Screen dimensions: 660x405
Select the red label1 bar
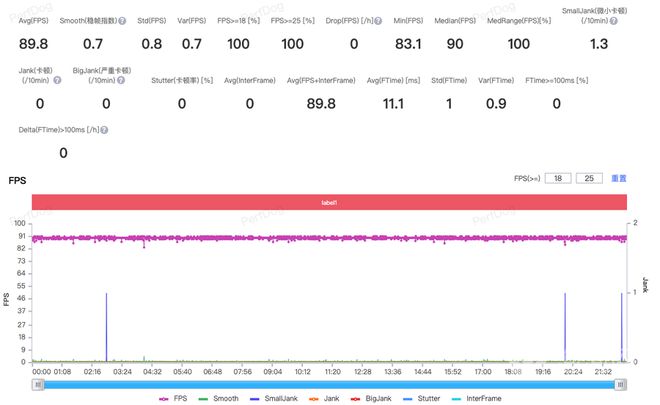click(x=329, y=201)
